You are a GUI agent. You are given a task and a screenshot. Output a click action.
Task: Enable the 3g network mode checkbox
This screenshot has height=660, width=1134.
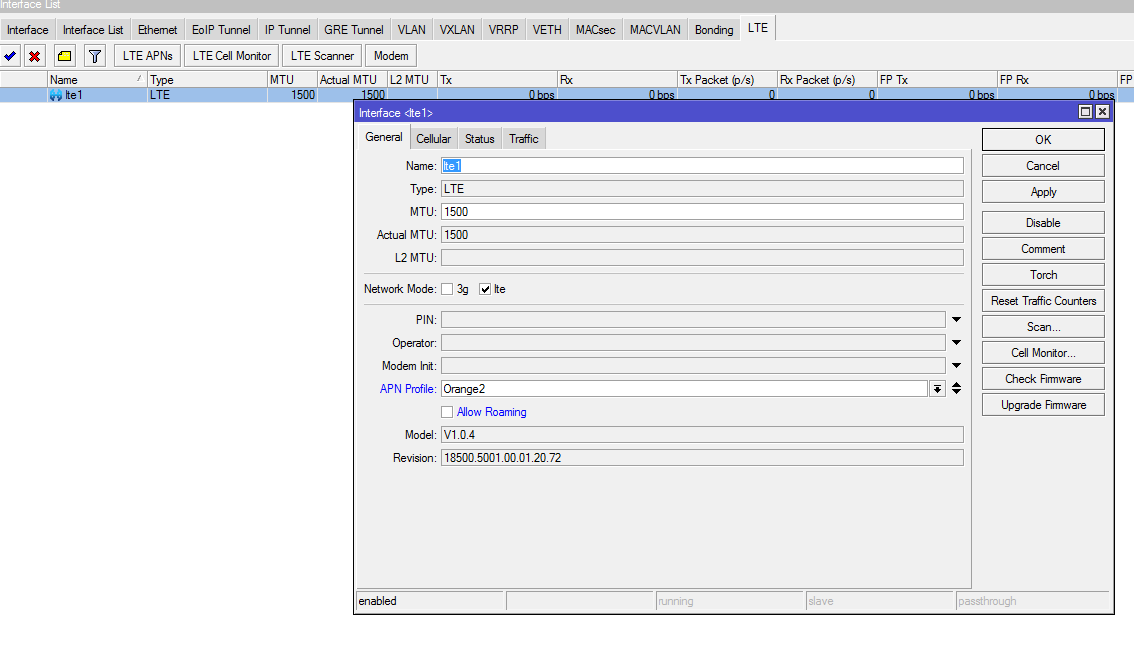447,289
